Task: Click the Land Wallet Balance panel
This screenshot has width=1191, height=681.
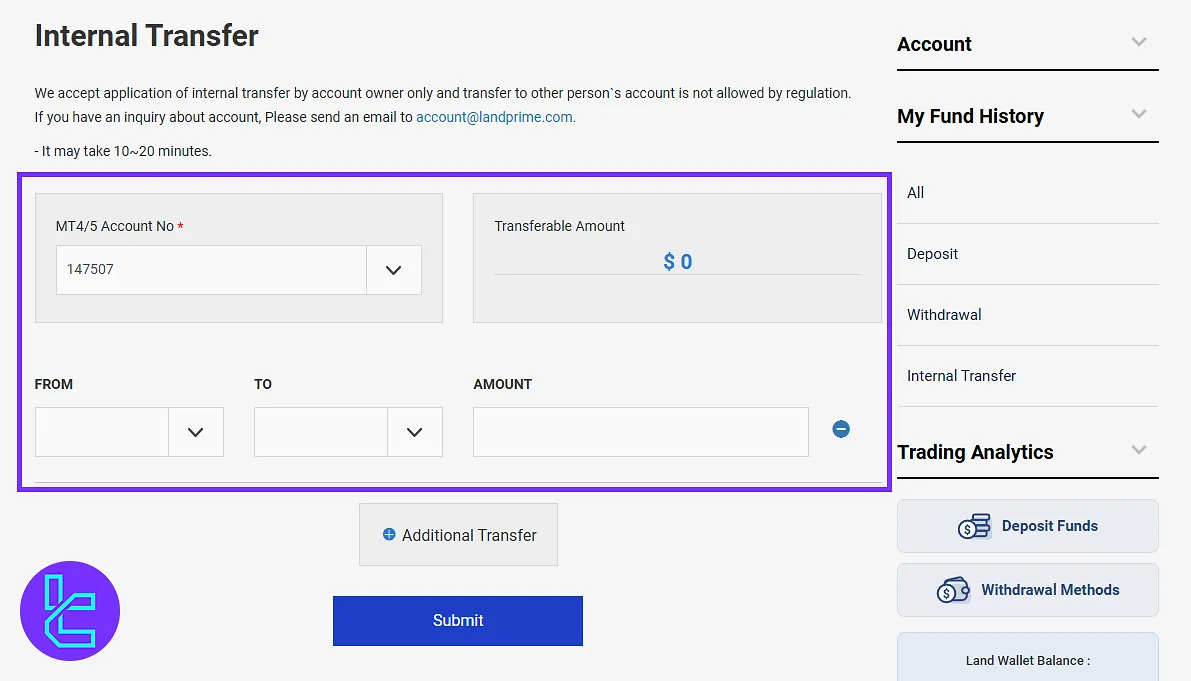Action: pyautogui.click(x=1027, y=659)
